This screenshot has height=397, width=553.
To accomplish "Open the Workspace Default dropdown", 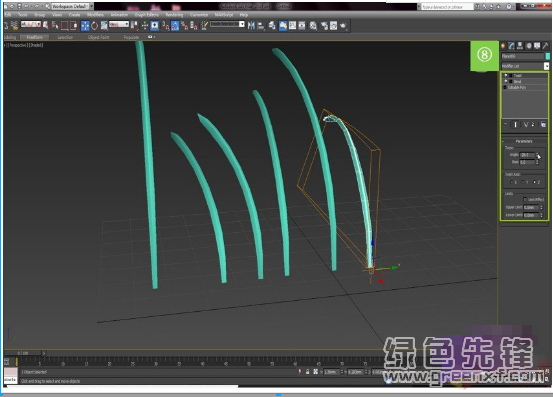I will click(x=91, y=6).
